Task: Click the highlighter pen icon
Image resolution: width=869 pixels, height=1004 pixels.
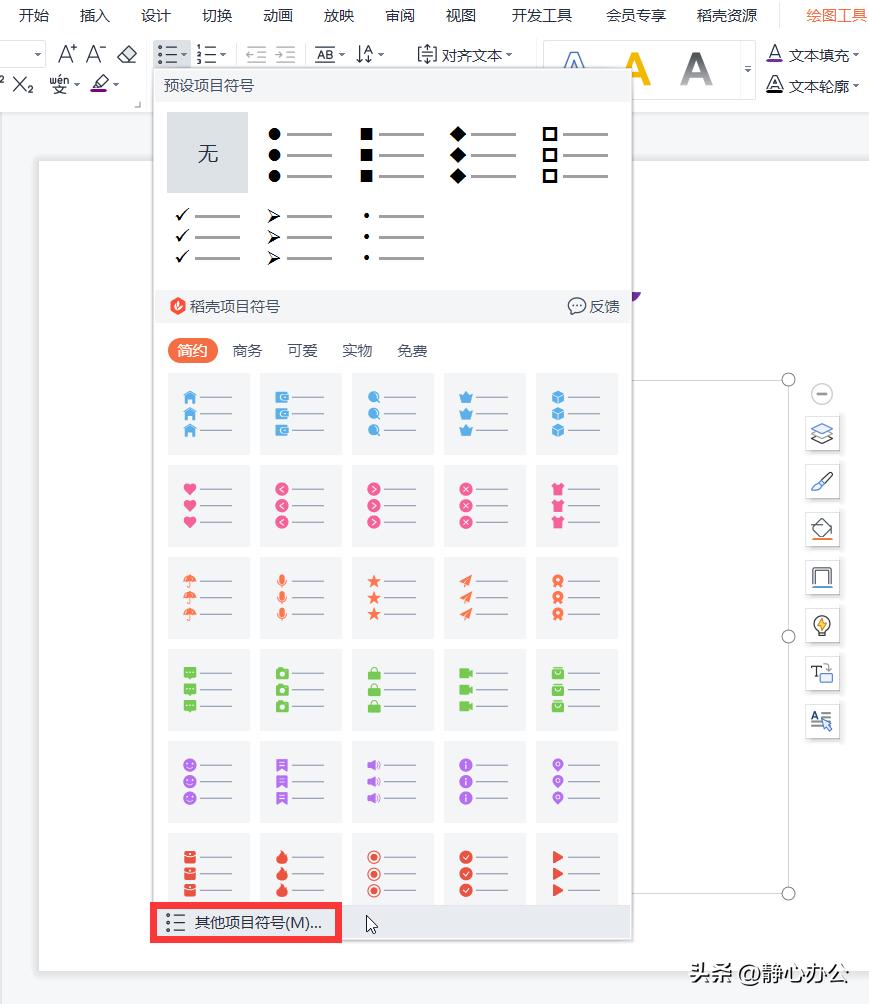Action: pyautogui.click(x=100, y=84)
